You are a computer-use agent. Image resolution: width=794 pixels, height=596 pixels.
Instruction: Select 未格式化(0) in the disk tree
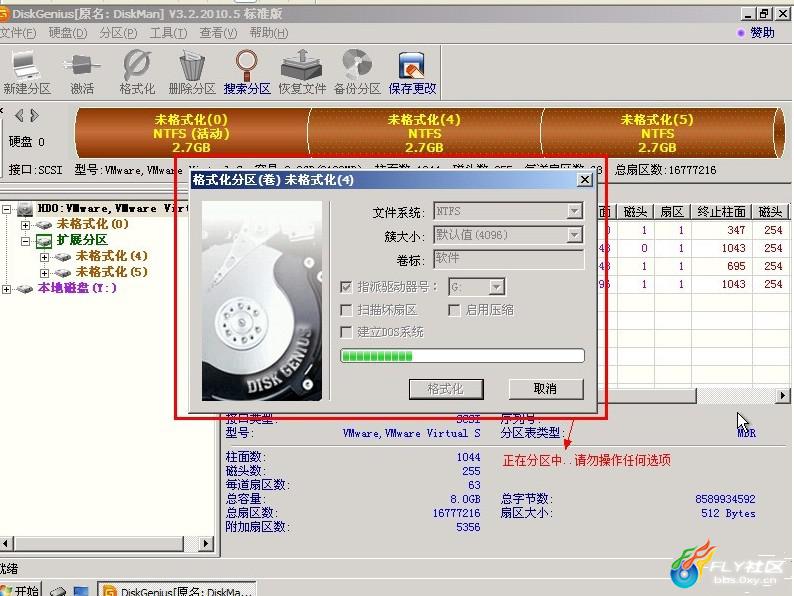point(92,224)
